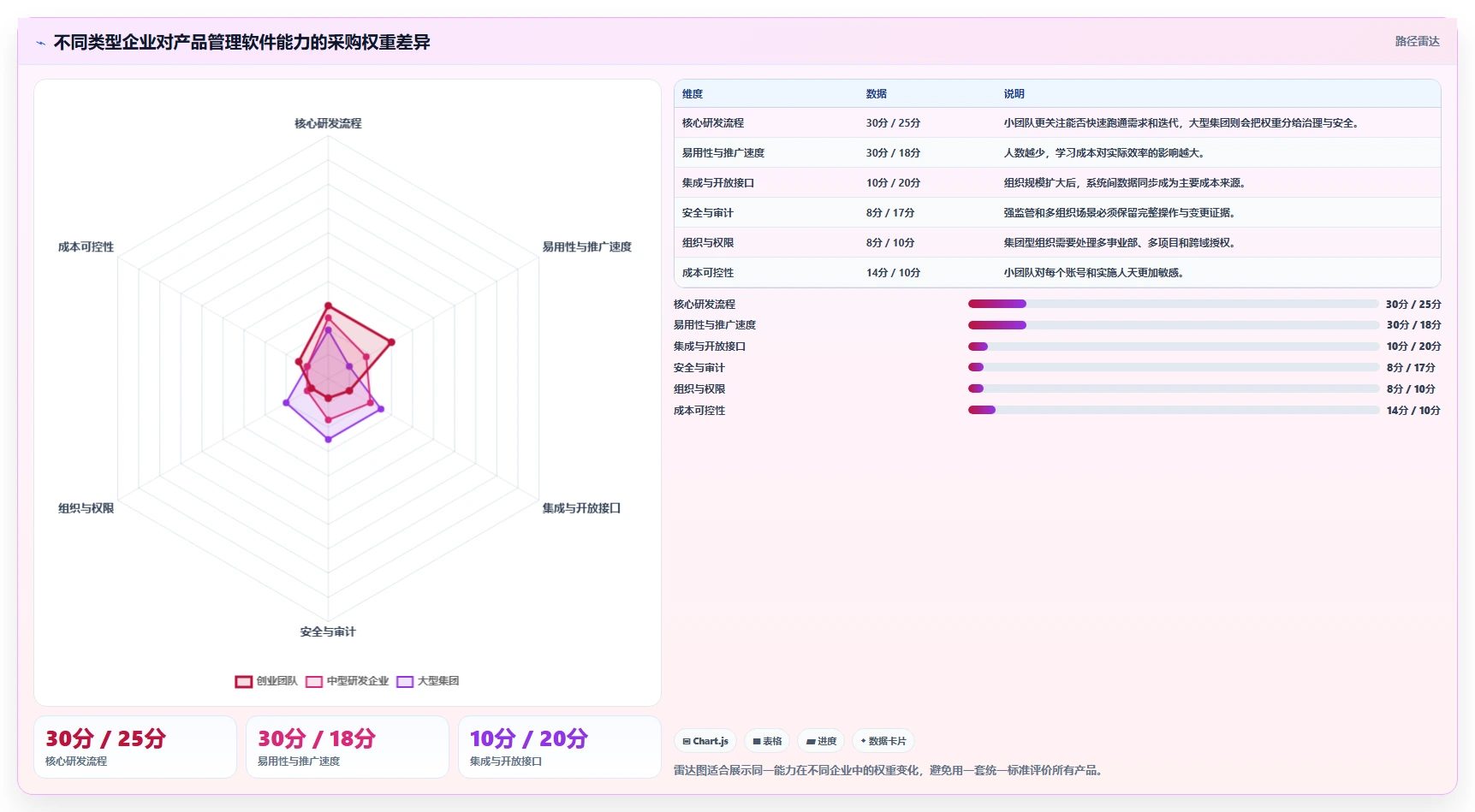
Task: Click the 数据卡片 tag chip
Action: [x=883, y=741]
